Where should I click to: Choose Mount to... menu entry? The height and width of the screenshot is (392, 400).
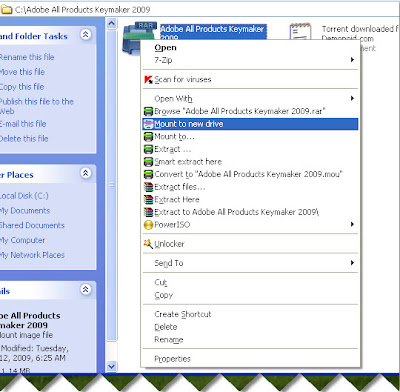[250, 137]
